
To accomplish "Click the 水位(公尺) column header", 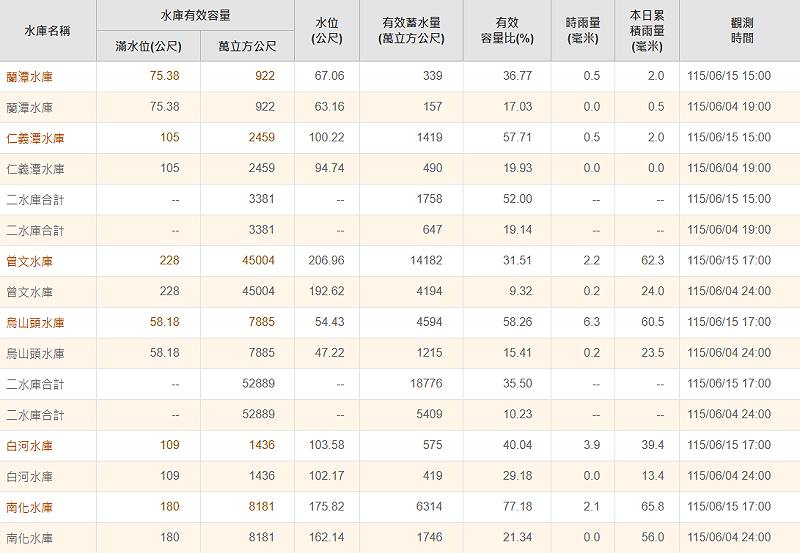I will [327, 31].
